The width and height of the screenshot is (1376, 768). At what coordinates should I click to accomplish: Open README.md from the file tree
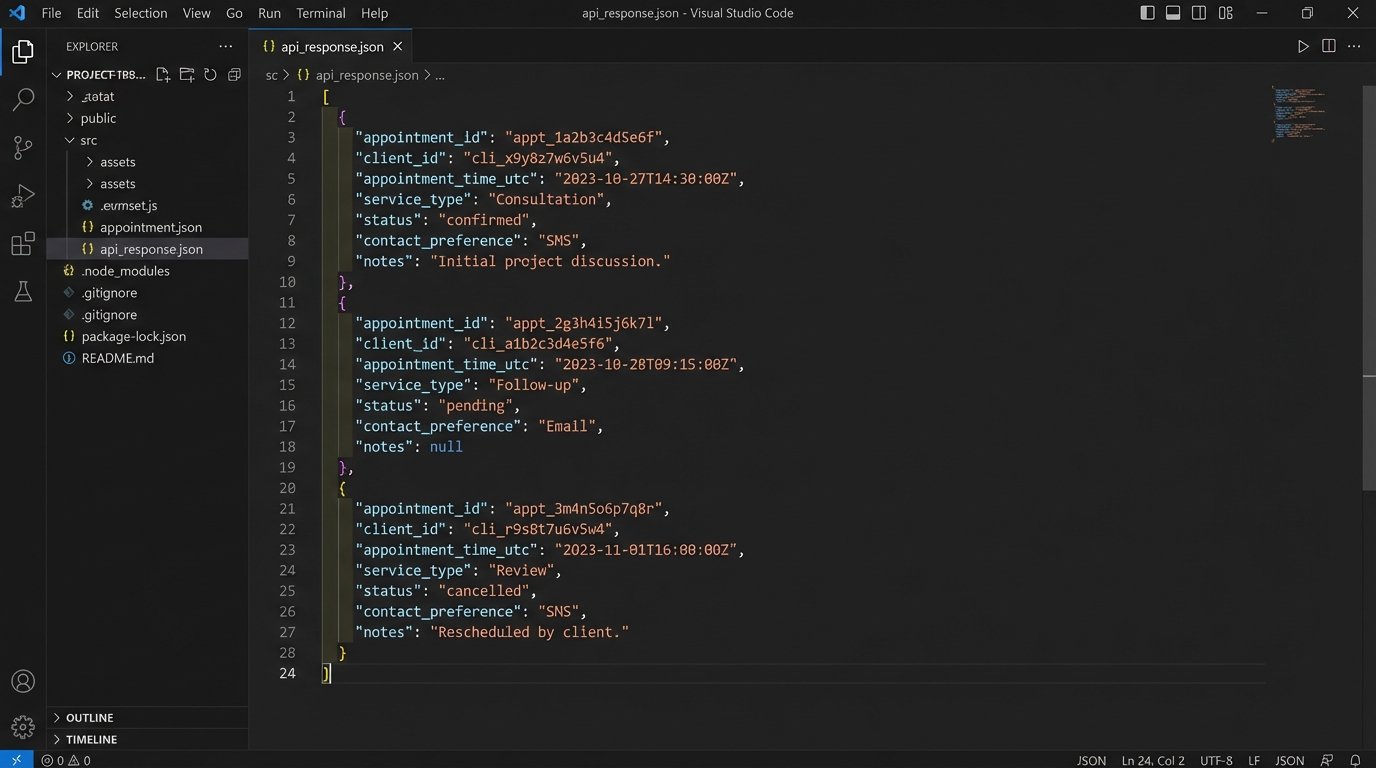tap(117, 358)
